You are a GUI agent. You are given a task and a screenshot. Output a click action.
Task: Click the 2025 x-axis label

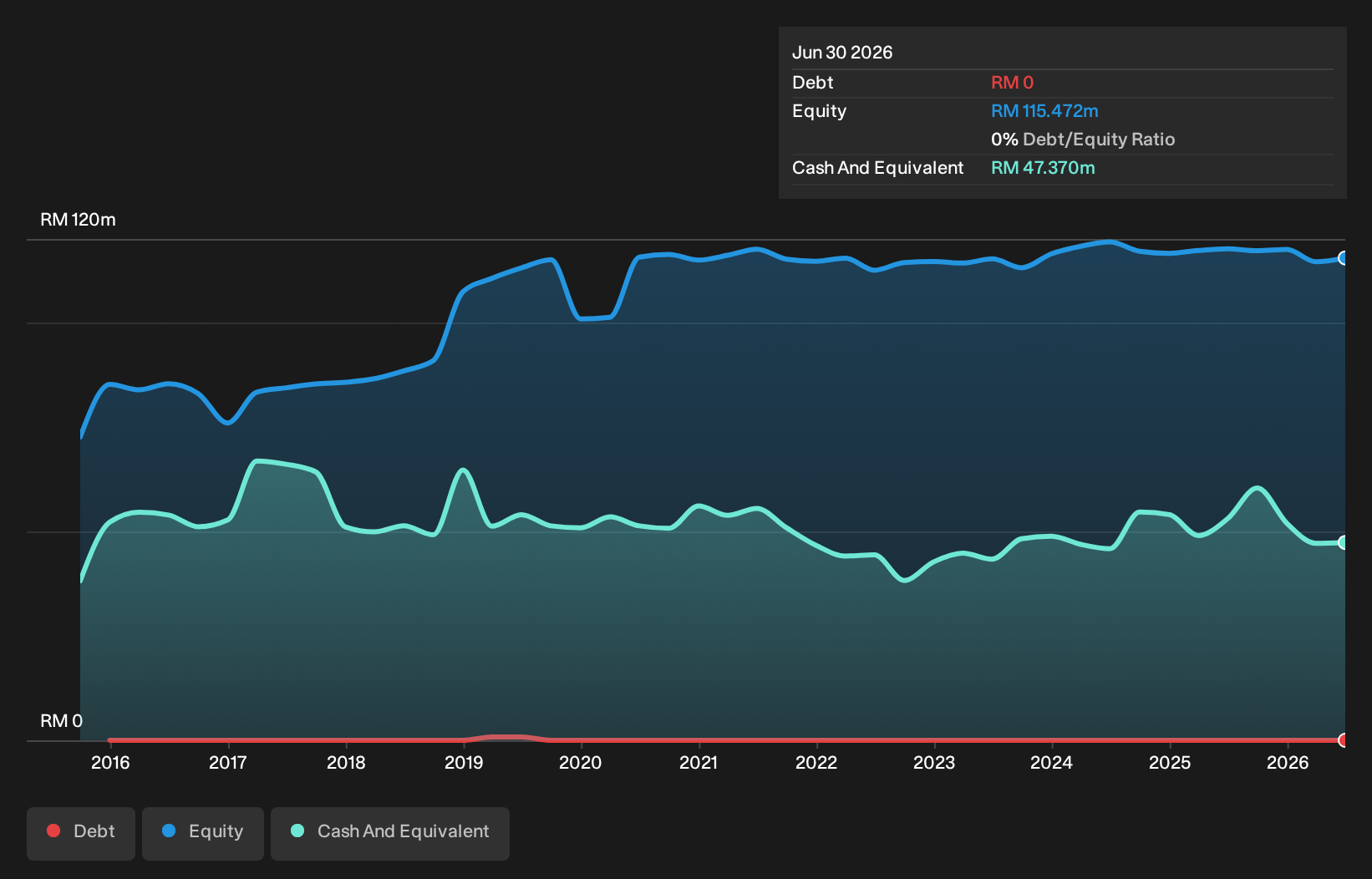(x=1170, y=762)
